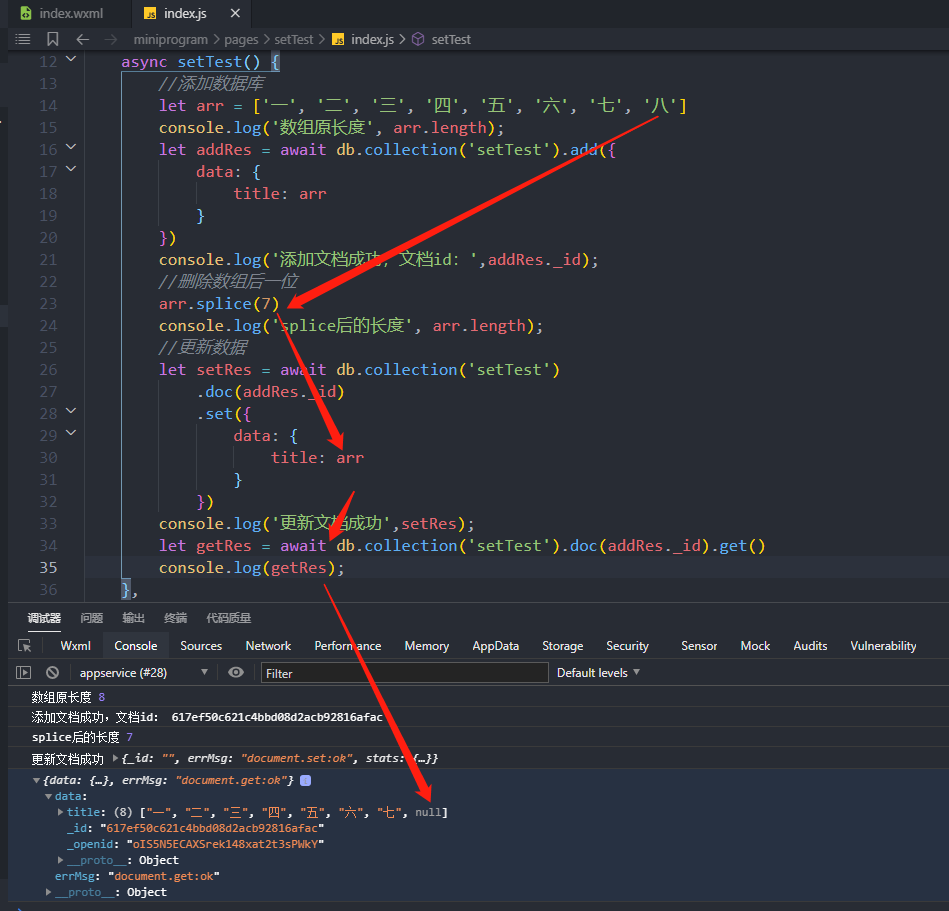Open the Sources devtools tab
Image resolution: width=949 pixels, height=911 pixels.
(201, 646)
